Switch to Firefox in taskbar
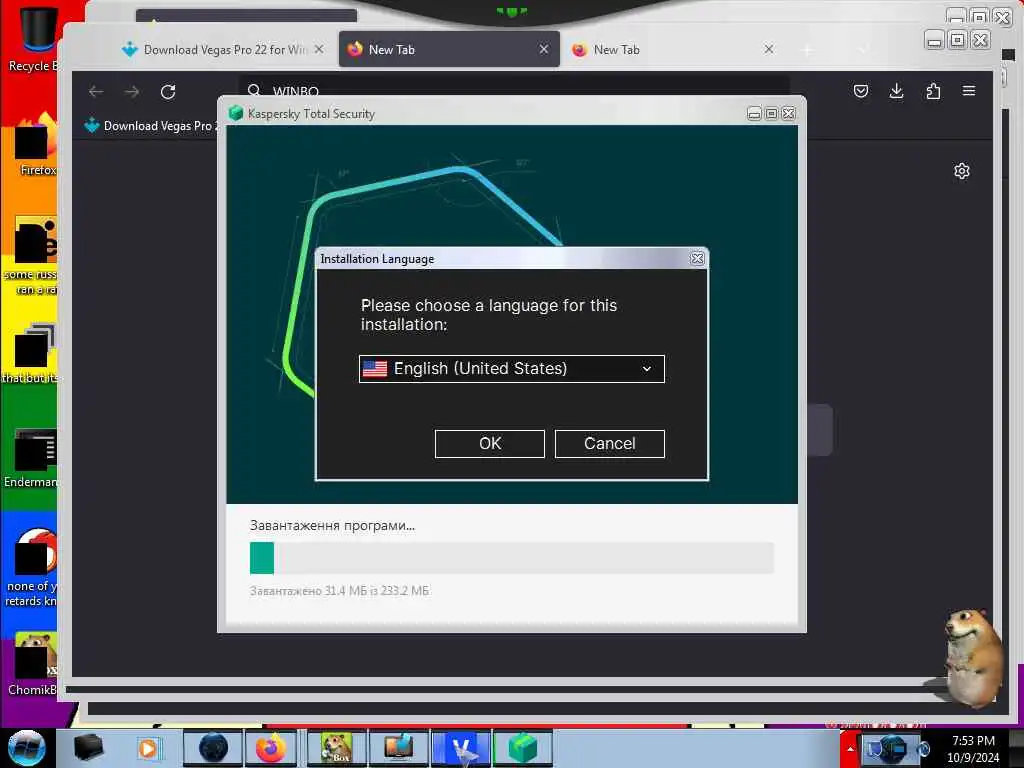The image size is (1024, 768). (x=271, y=748)
